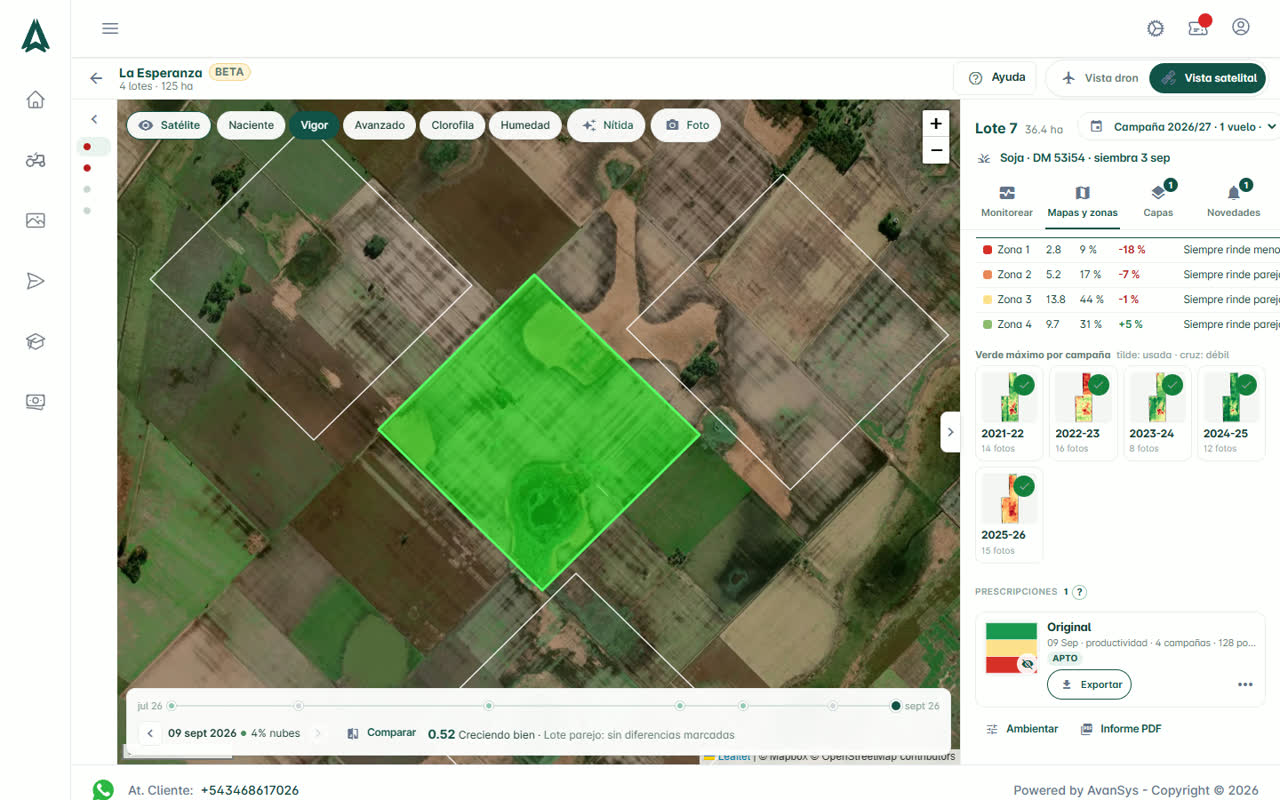Export the Original prescription
Screen dimensions: 1280x800
point(1089,685)
